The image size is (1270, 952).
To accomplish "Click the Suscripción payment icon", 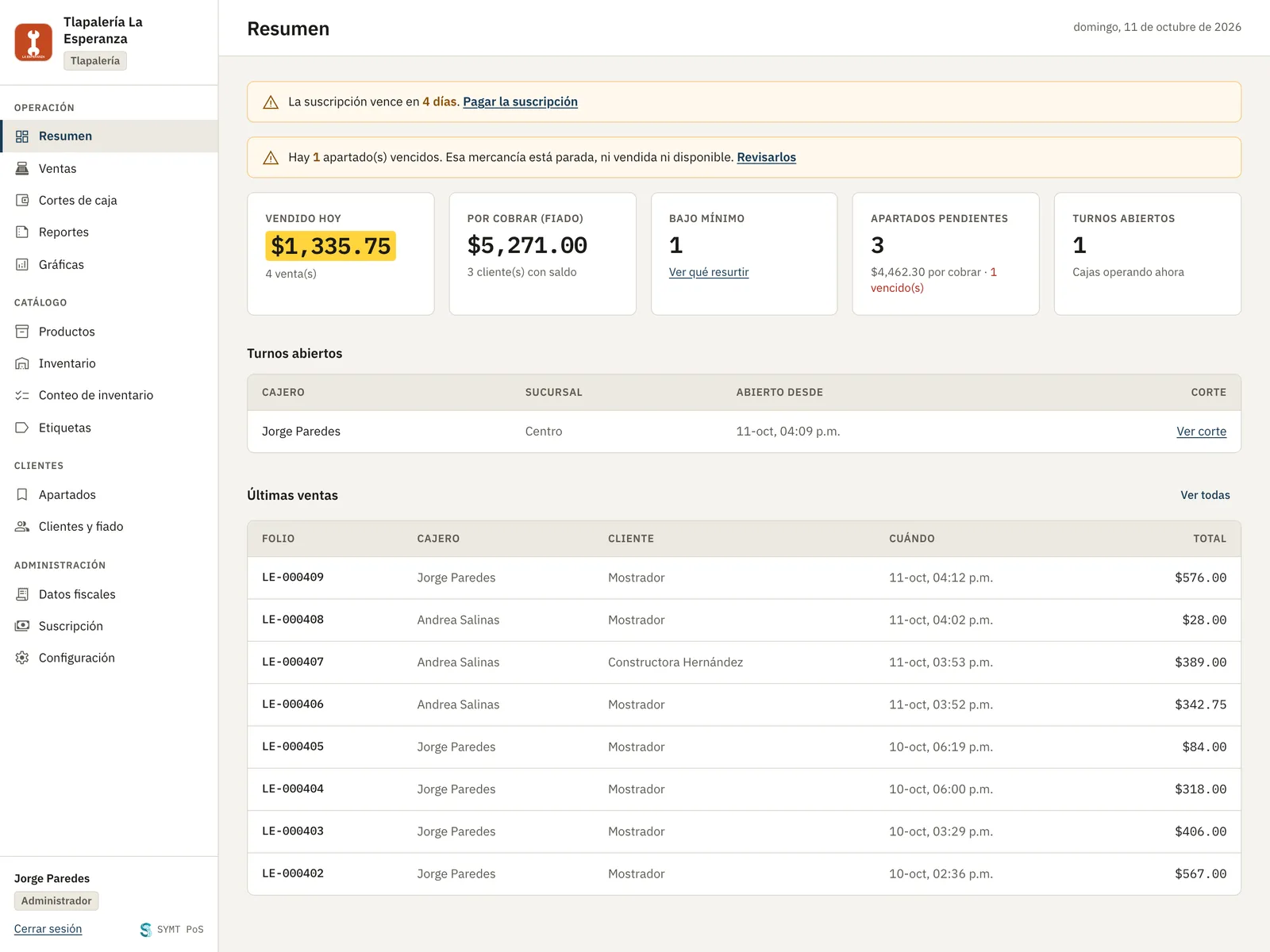I will (22, 626).
